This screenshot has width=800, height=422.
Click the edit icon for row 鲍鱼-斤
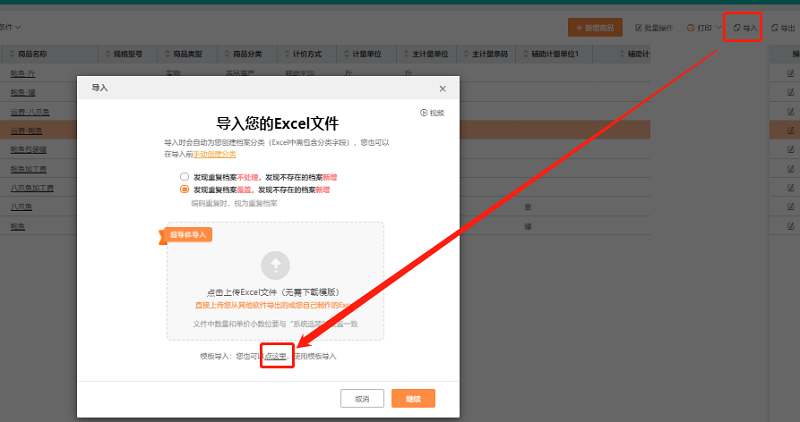791,73
